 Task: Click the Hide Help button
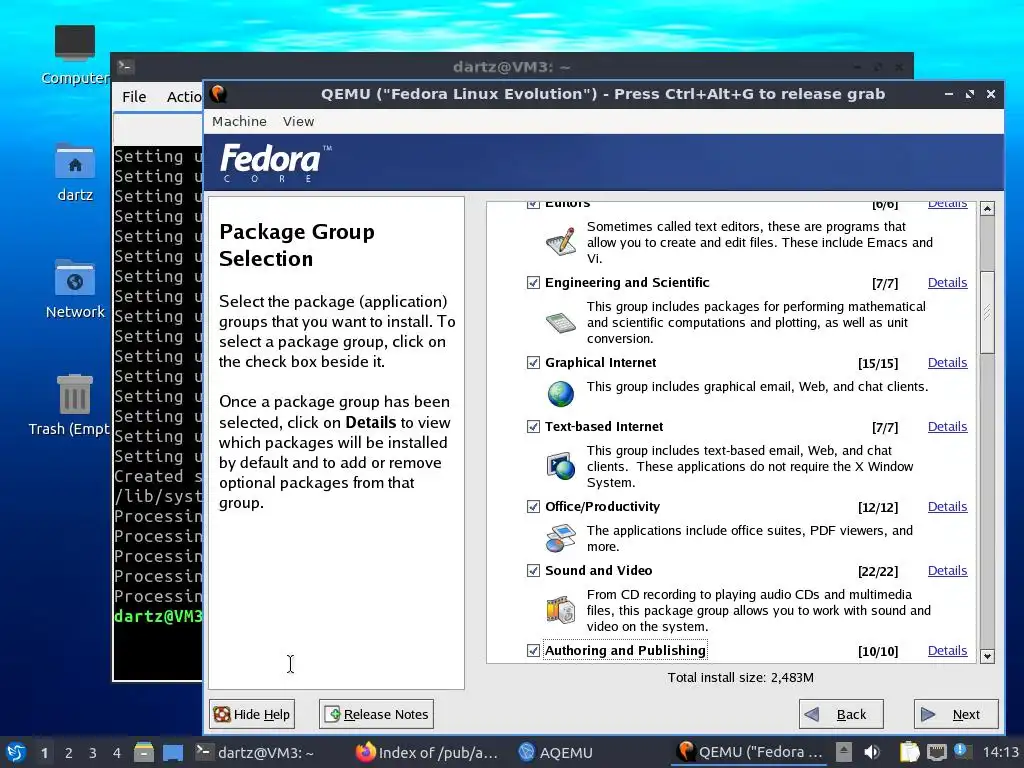(252, 714)
